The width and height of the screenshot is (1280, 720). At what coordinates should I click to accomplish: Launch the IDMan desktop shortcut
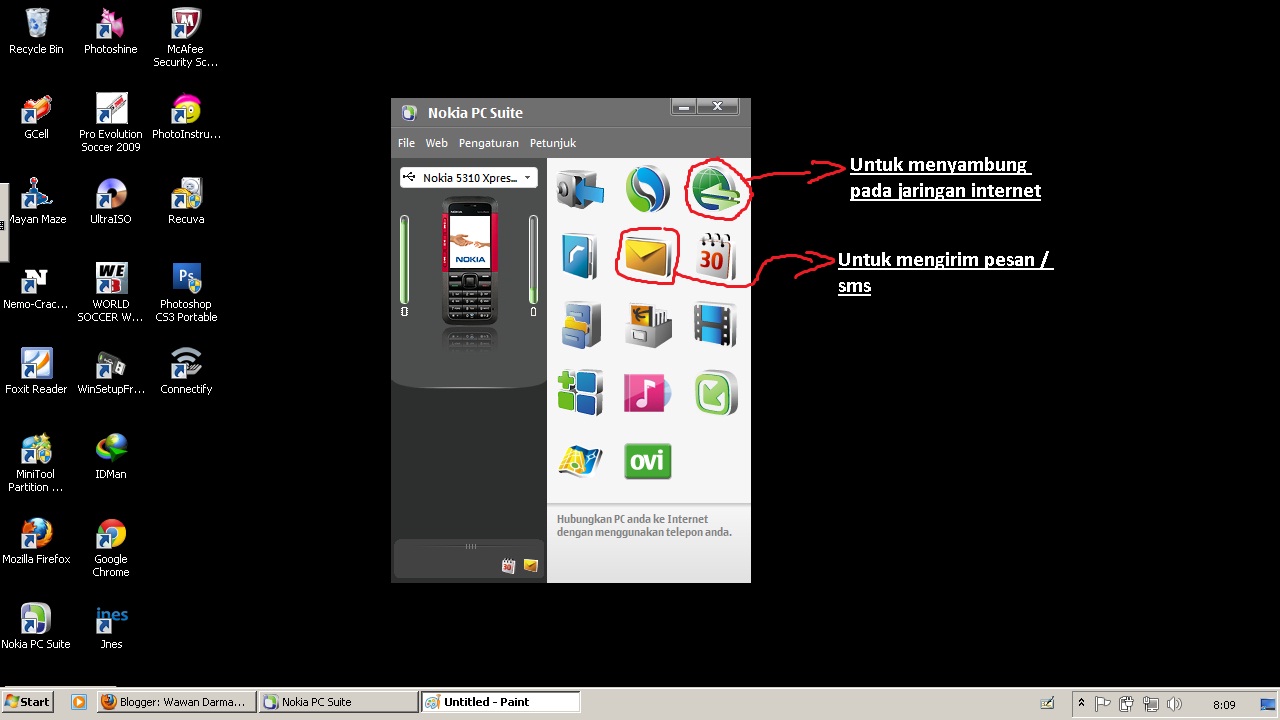(111, 456)
